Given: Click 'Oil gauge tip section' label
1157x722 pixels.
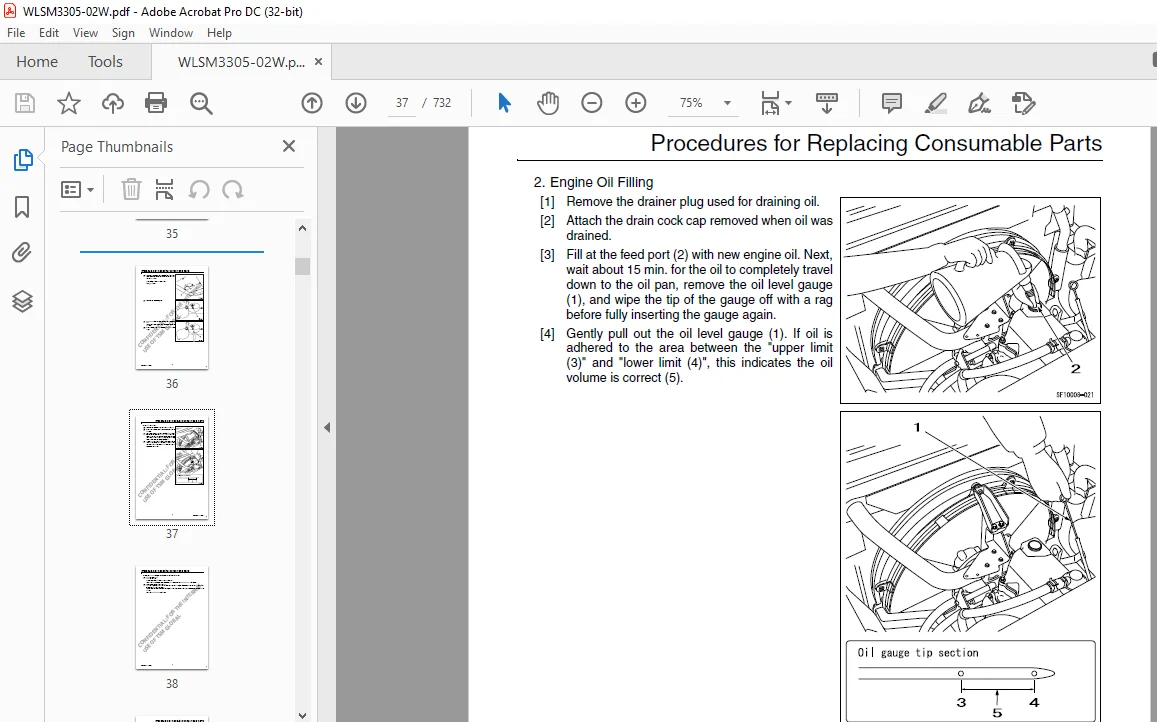Looking at the screenshot, I should 918,653.
